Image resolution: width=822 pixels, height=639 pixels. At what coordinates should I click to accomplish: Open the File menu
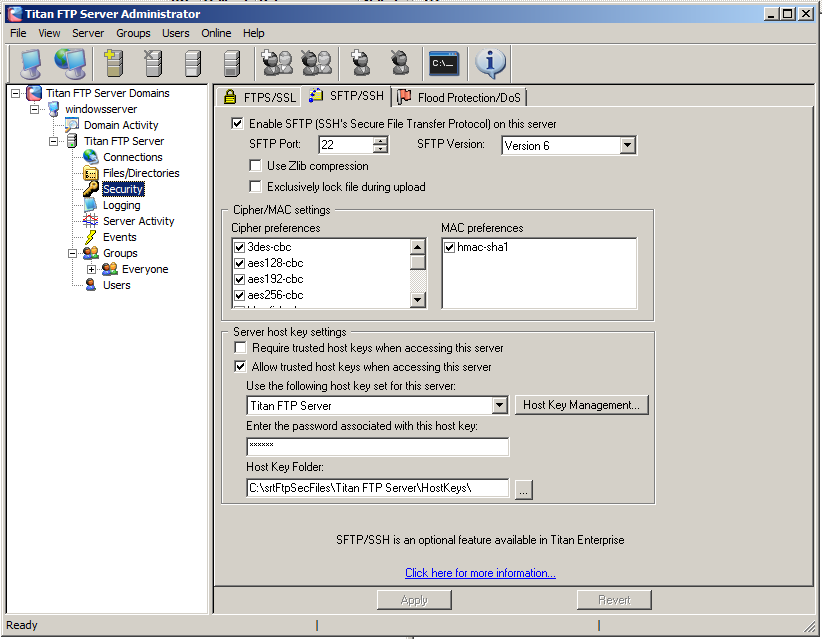[x=18, y=33]
